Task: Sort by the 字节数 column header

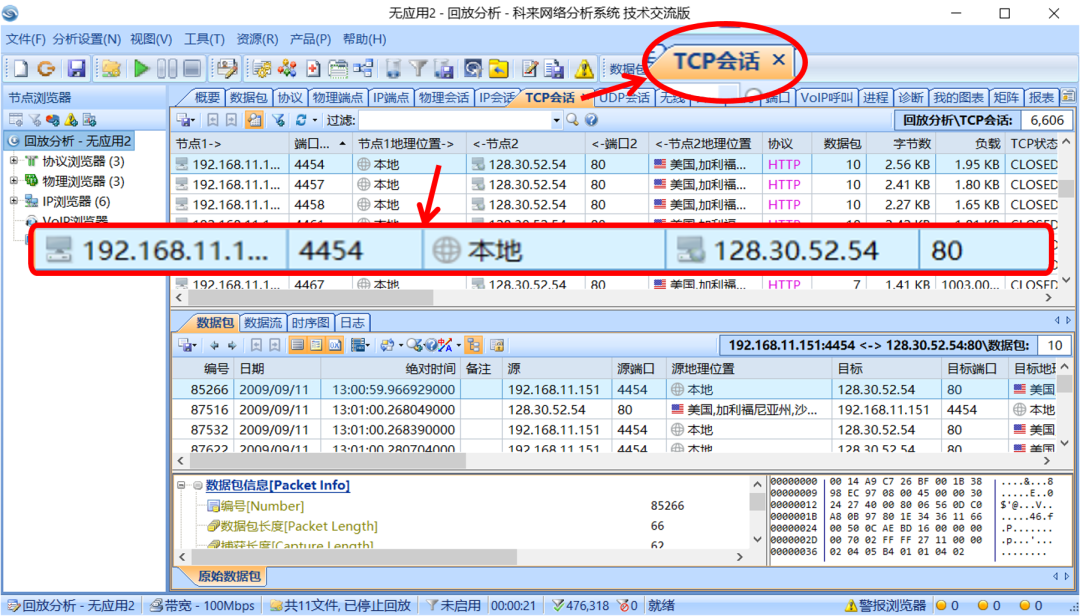Action: pos(902,143)
